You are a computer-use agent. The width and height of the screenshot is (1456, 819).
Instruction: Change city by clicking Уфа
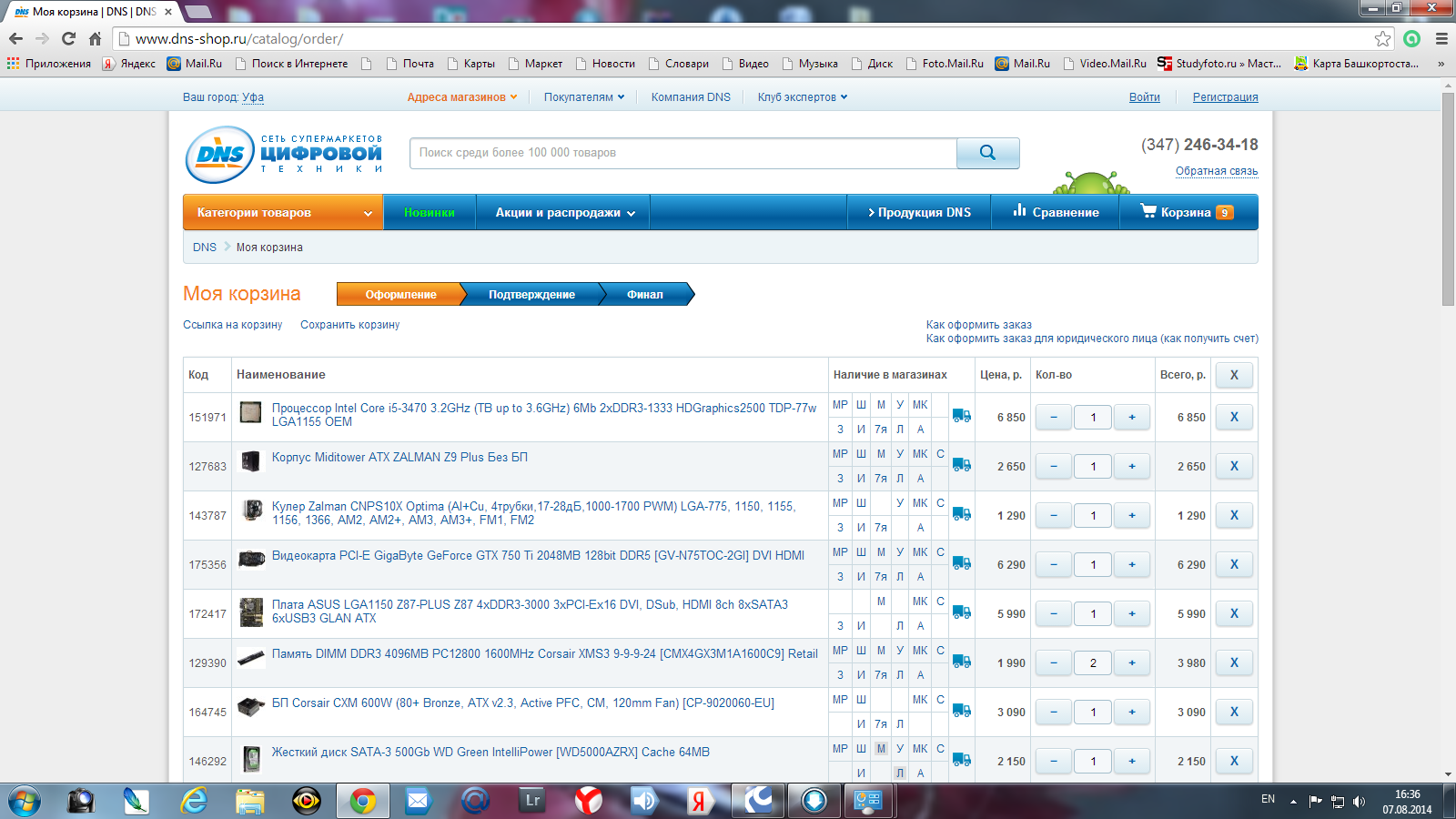[253, 97]
